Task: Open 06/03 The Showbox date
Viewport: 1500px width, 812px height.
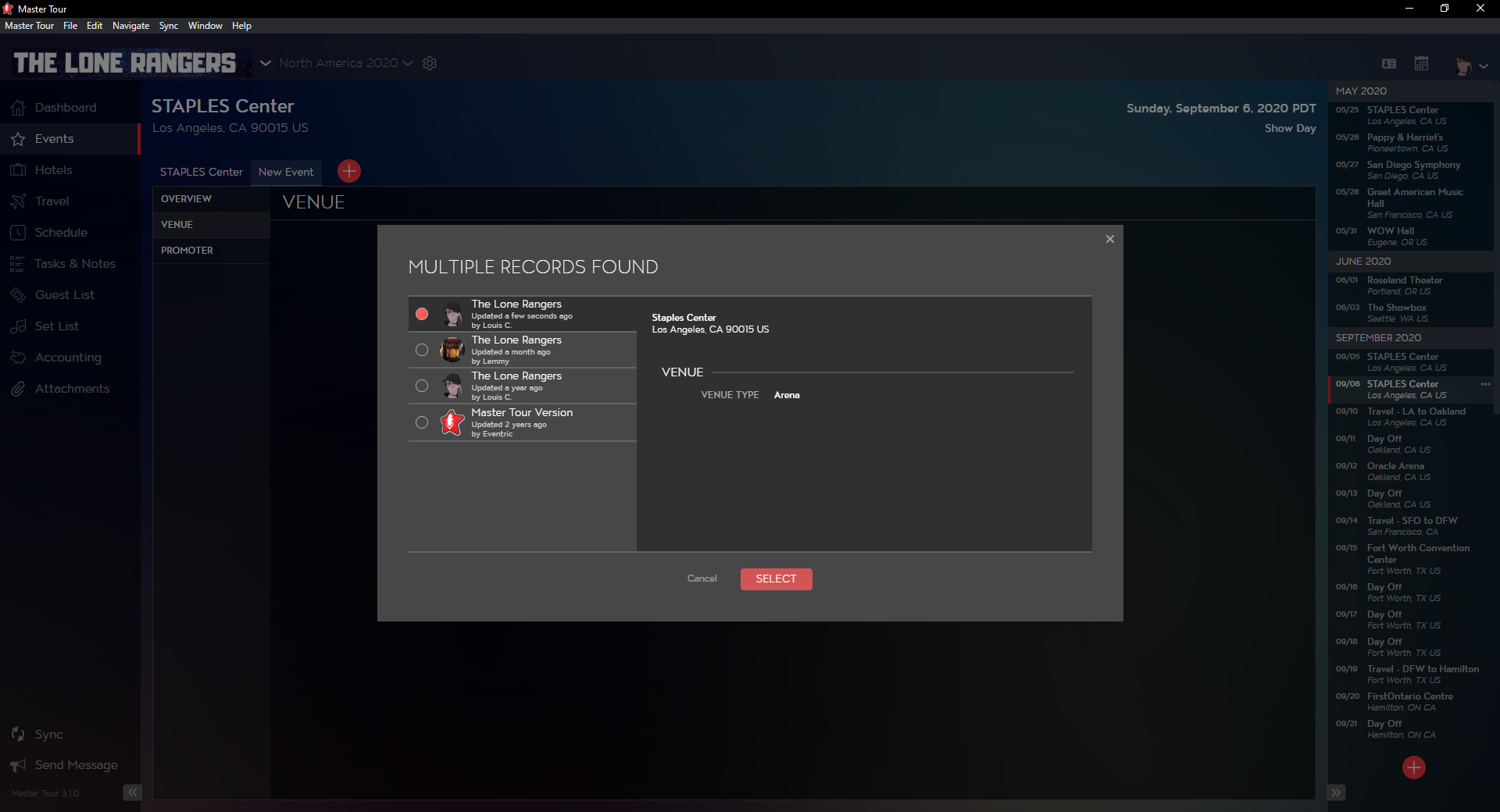Action: pyautogui.click(x=1410, y=313)
